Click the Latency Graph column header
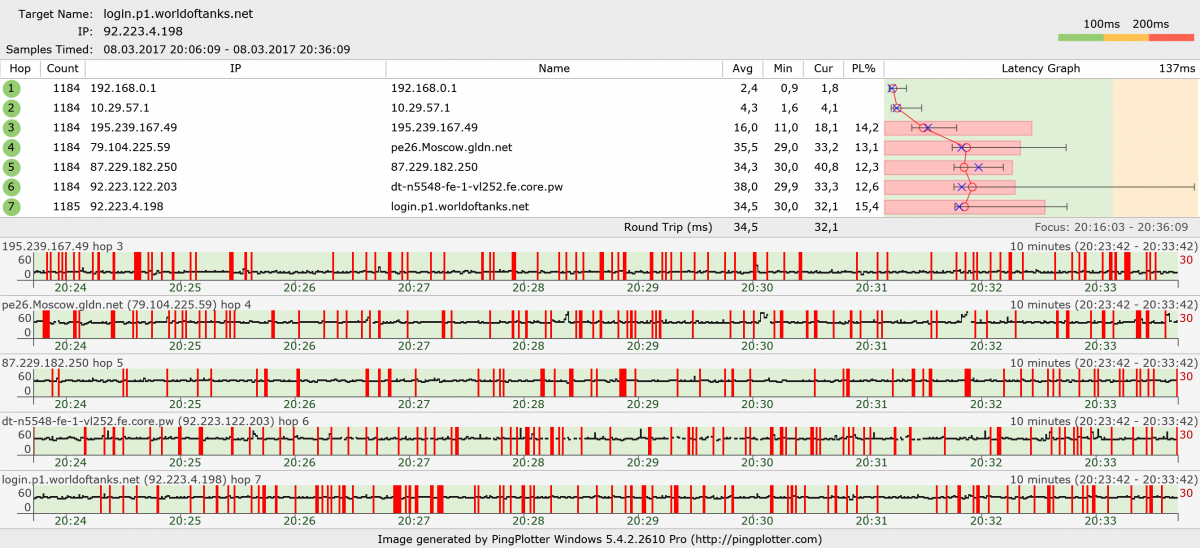The height and width of the screenshot is (548, 1200). point(1040,69)
